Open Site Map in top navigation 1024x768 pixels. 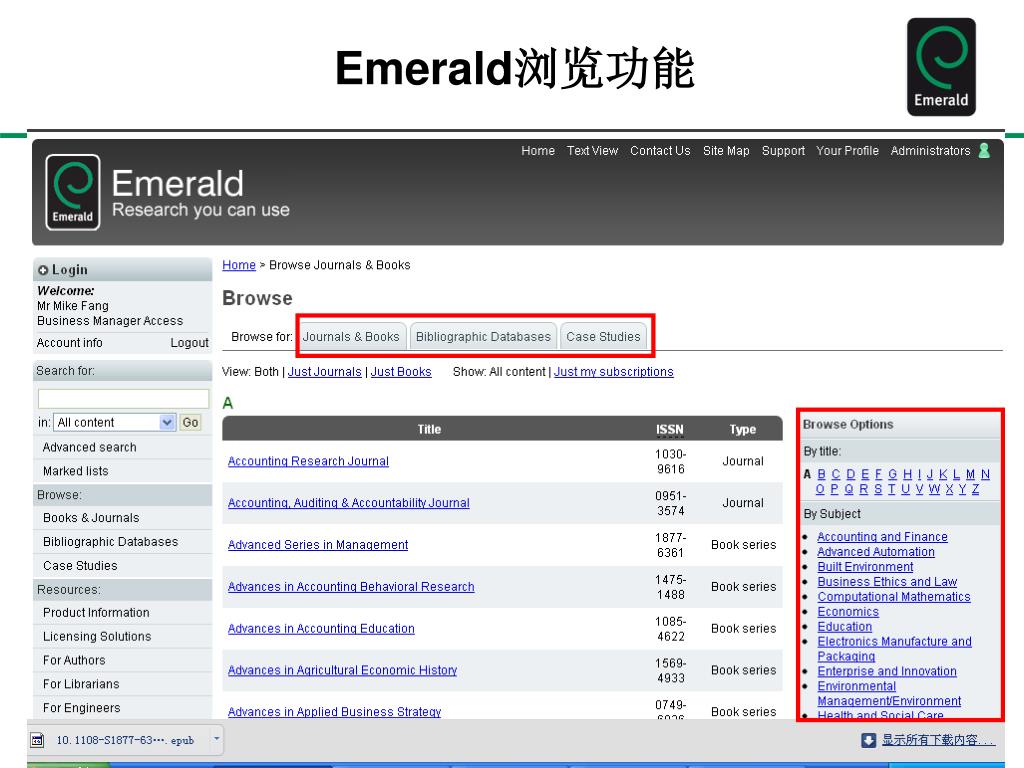(x=726, y=151)
